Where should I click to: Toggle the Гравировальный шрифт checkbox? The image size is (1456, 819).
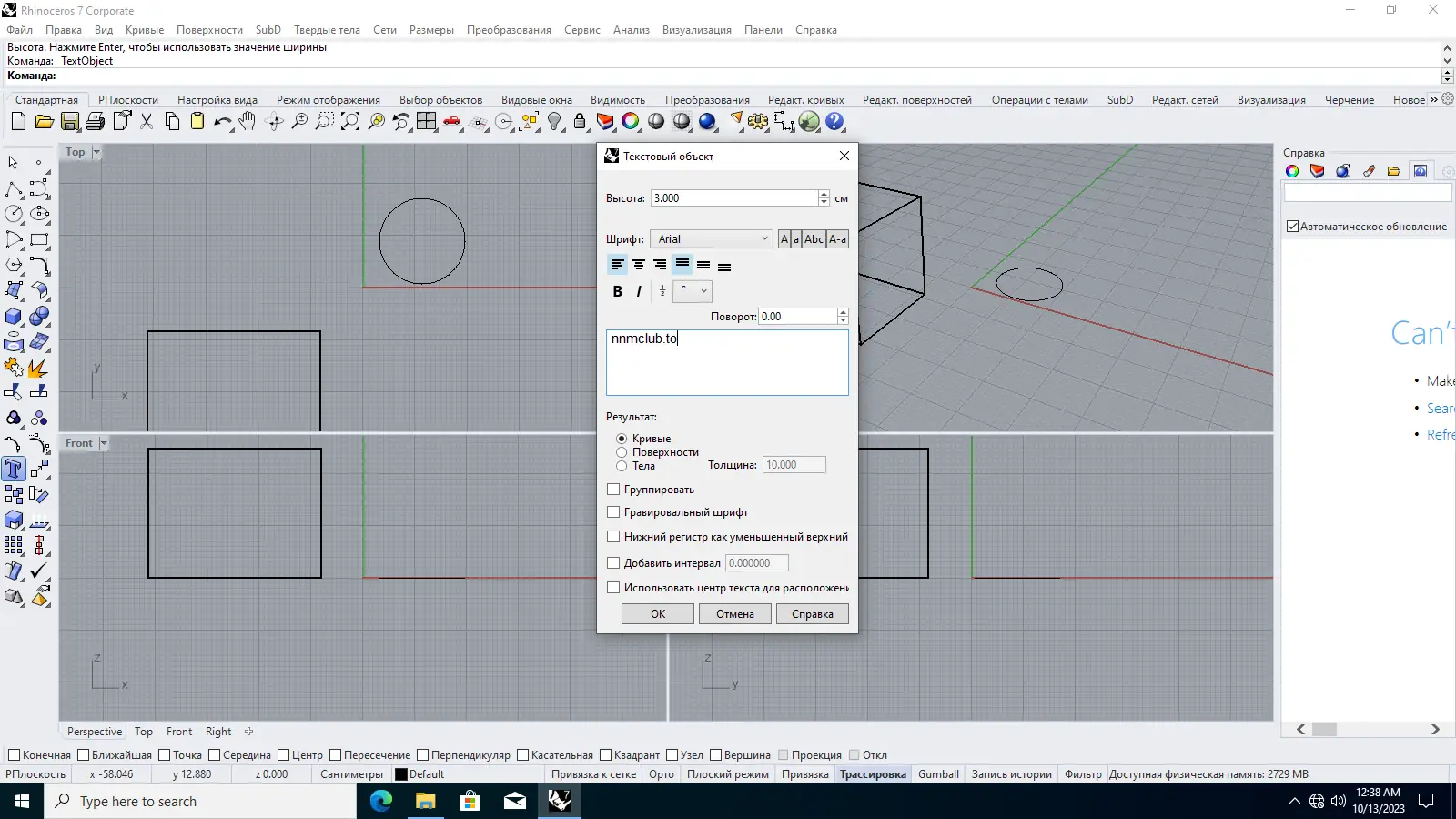pyautogui.click(x=613, y=512)
